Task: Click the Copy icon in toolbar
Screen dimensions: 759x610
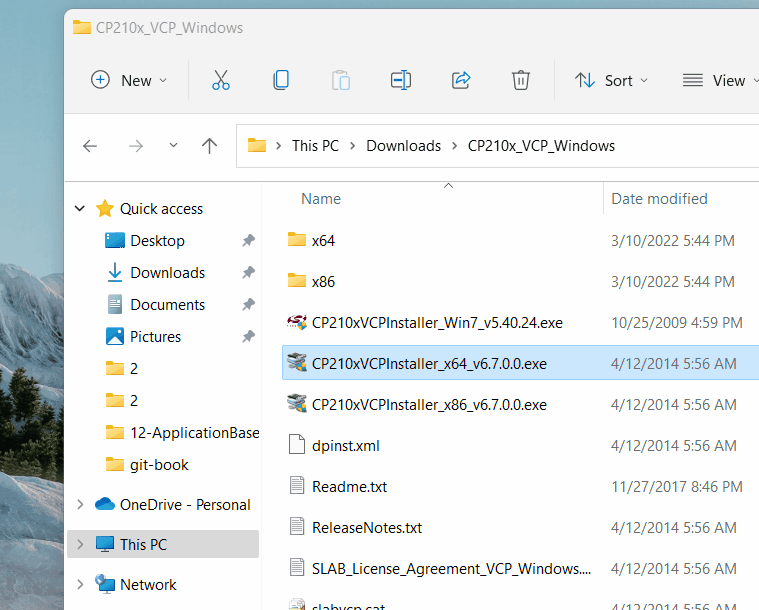Action: 281,81
